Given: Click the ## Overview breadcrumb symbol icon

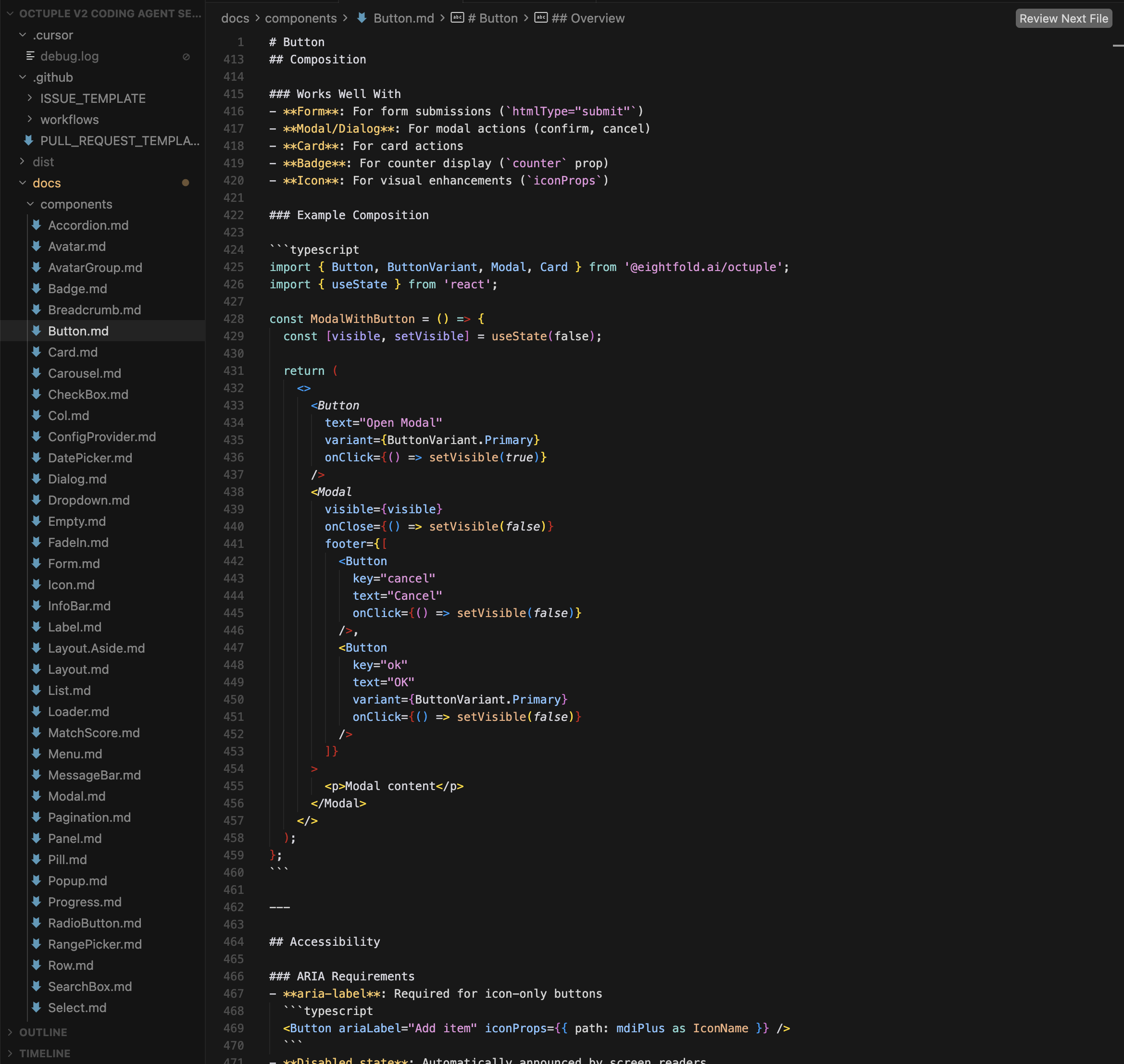Looking at the screenshot, I should pos(541,18).
